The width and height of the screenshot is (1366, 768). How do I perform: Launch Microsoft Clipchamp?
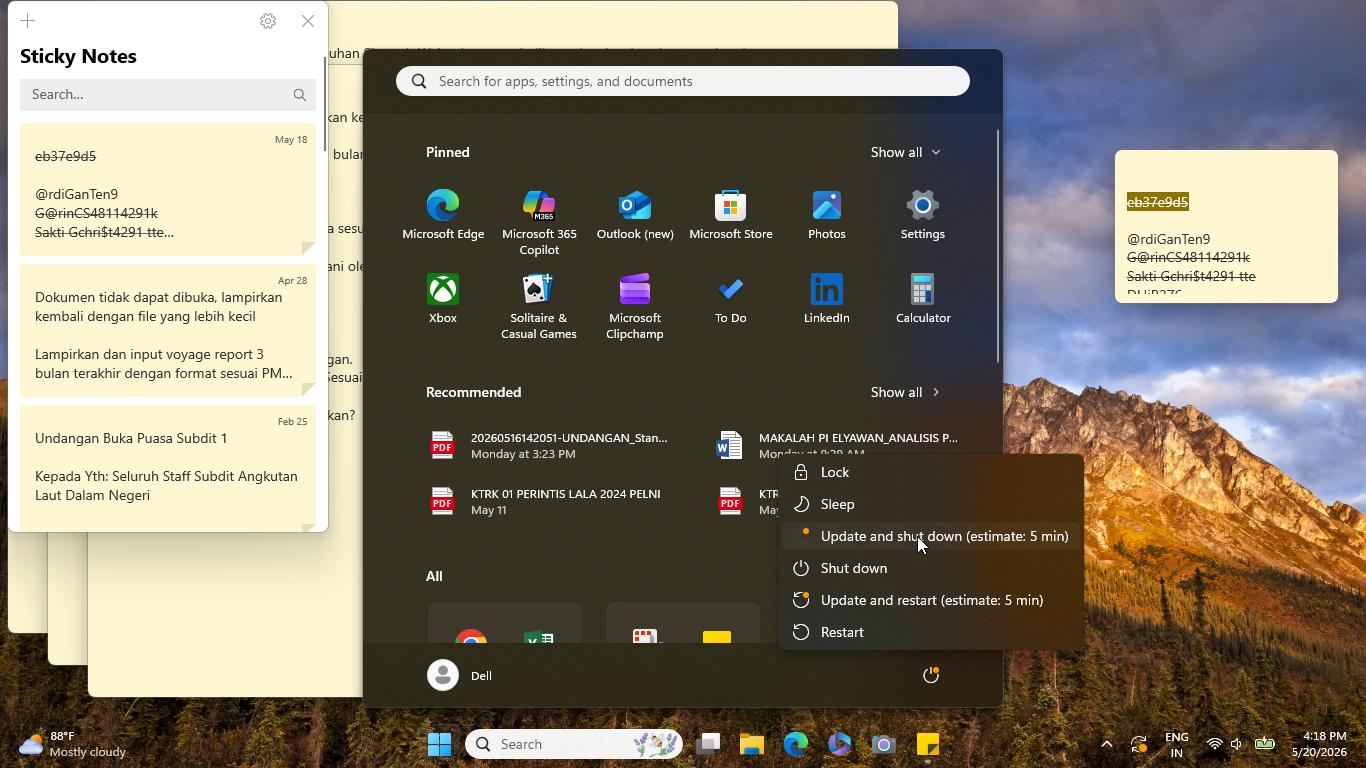(635, 307)
